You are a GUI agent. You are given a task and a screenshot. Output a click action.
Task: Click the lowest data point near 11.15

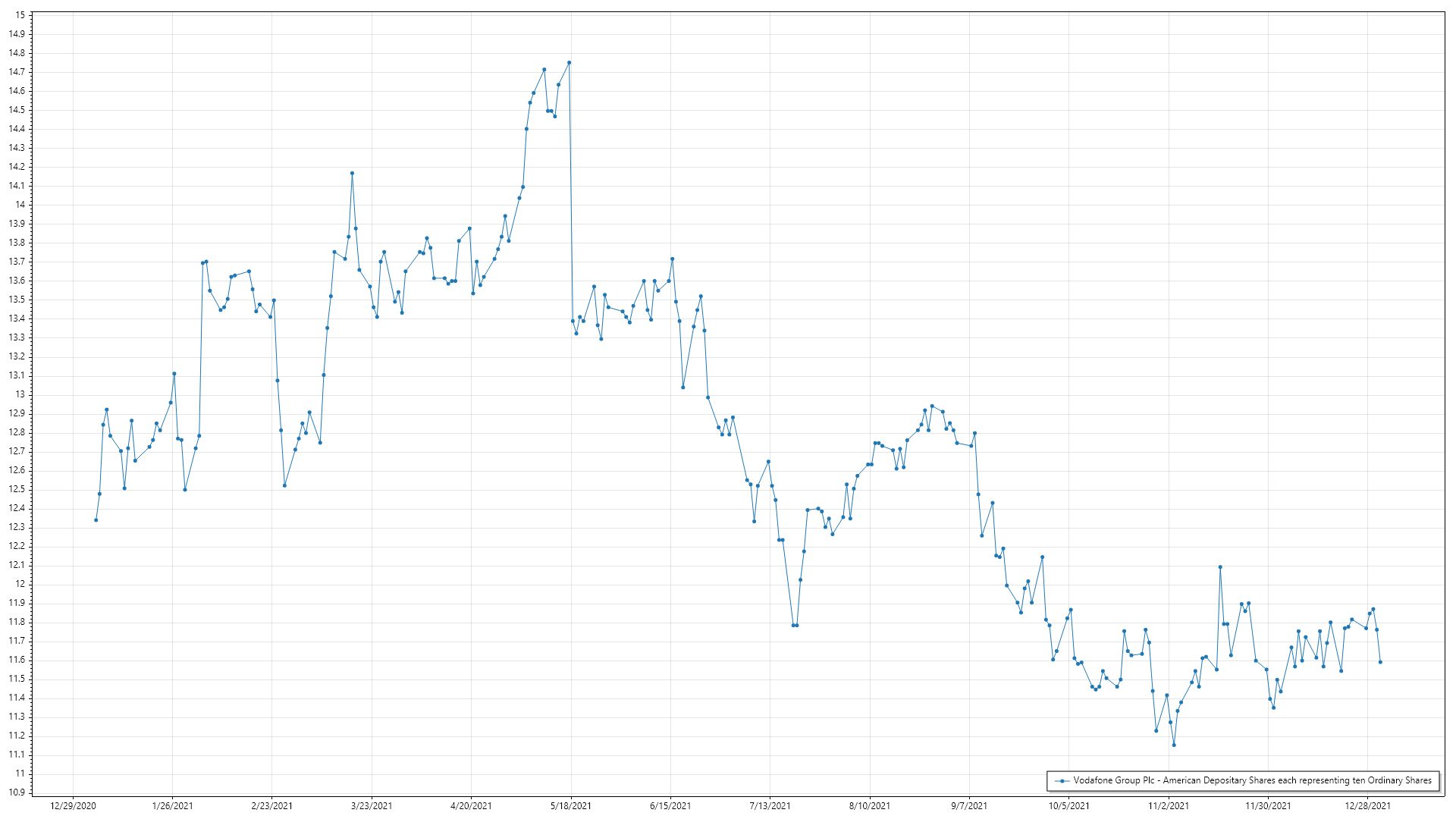[x=1174, y=745]
